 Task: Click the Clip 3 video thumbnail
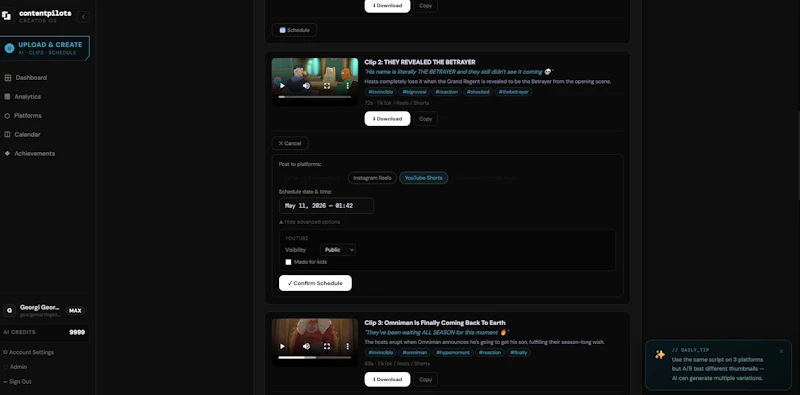point(315,342)
